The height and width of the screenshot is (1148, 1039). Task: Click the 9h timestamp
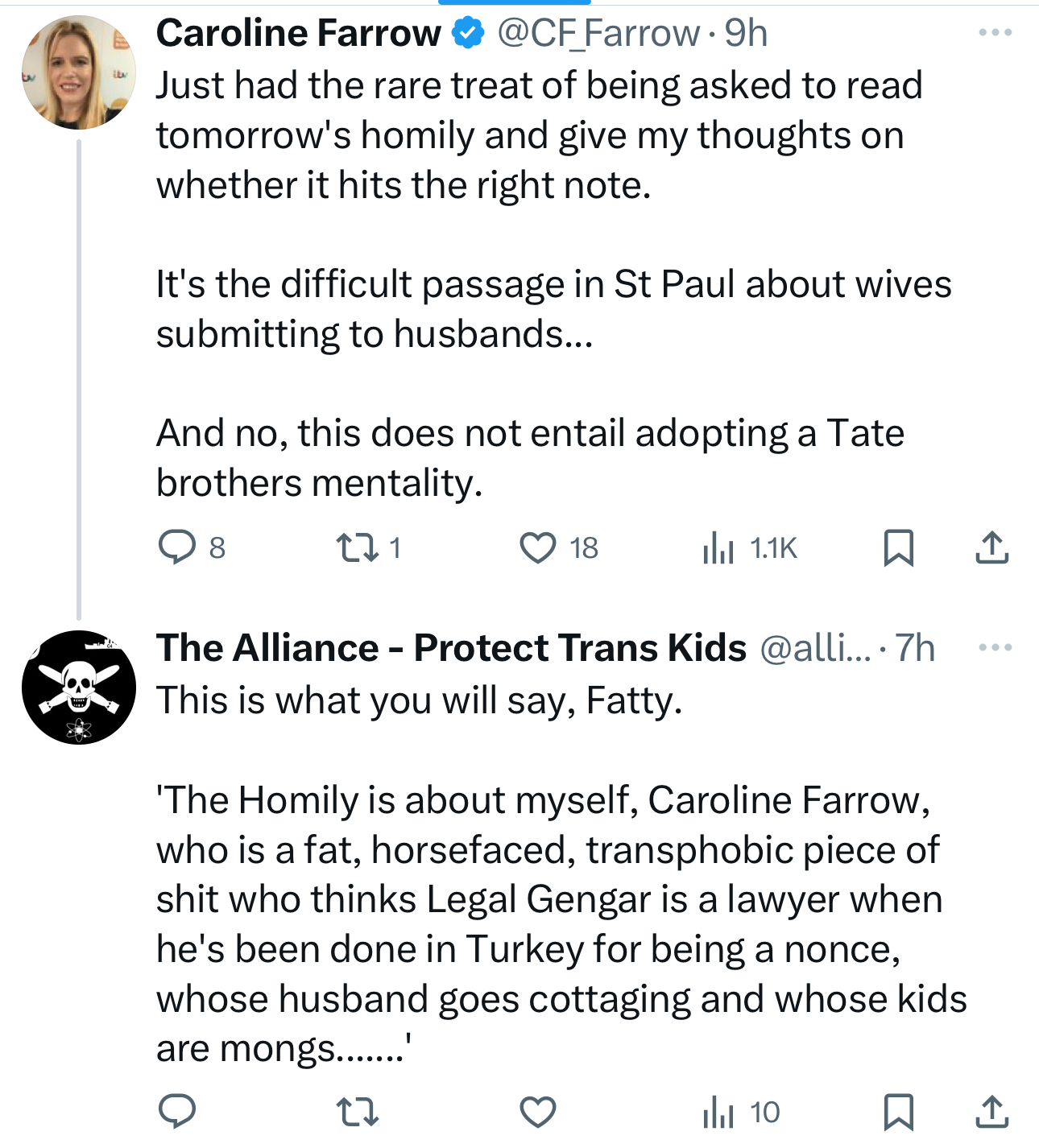pos(746,33)
